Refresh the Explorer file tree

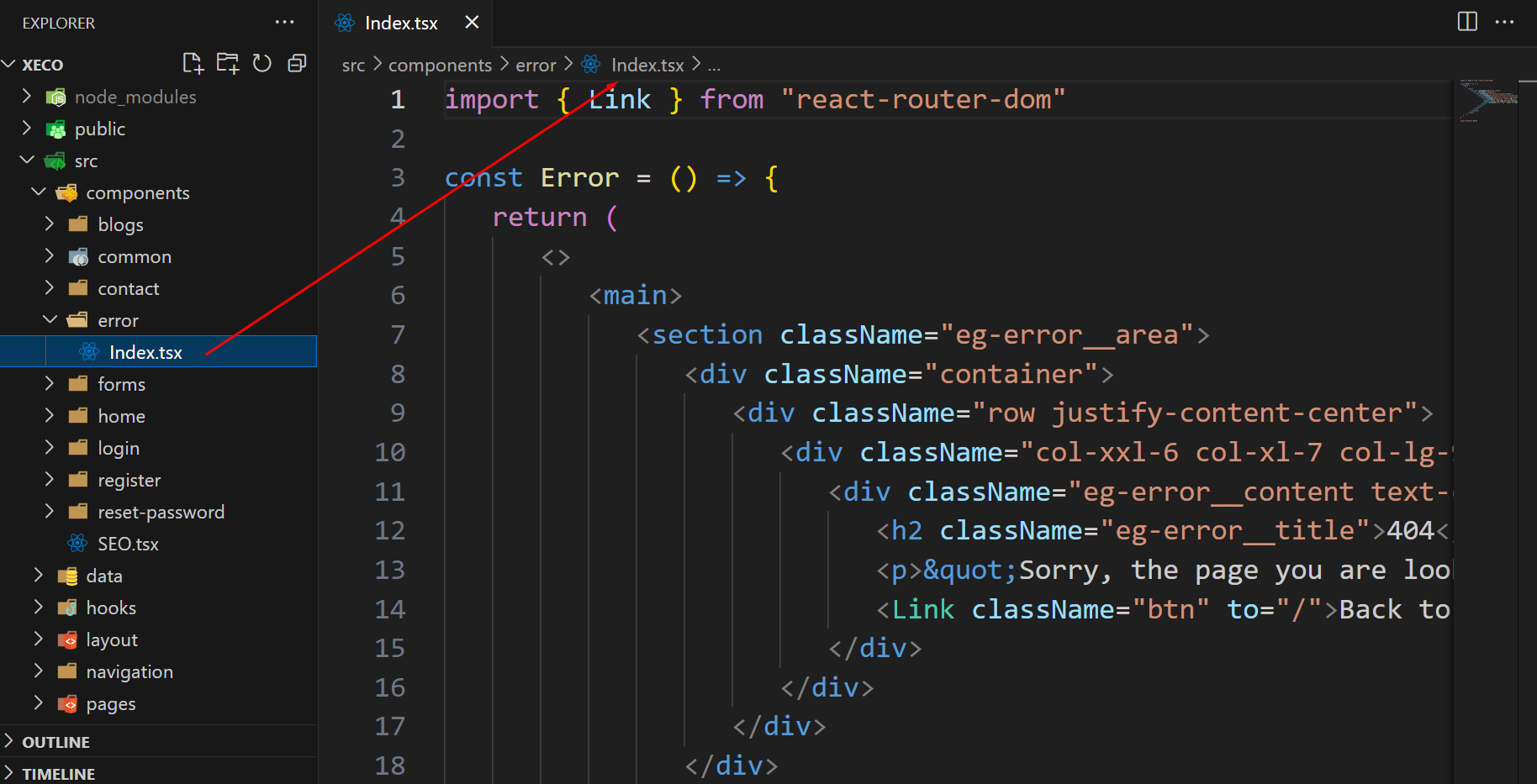pyautogui.click(x=262, y=63)
